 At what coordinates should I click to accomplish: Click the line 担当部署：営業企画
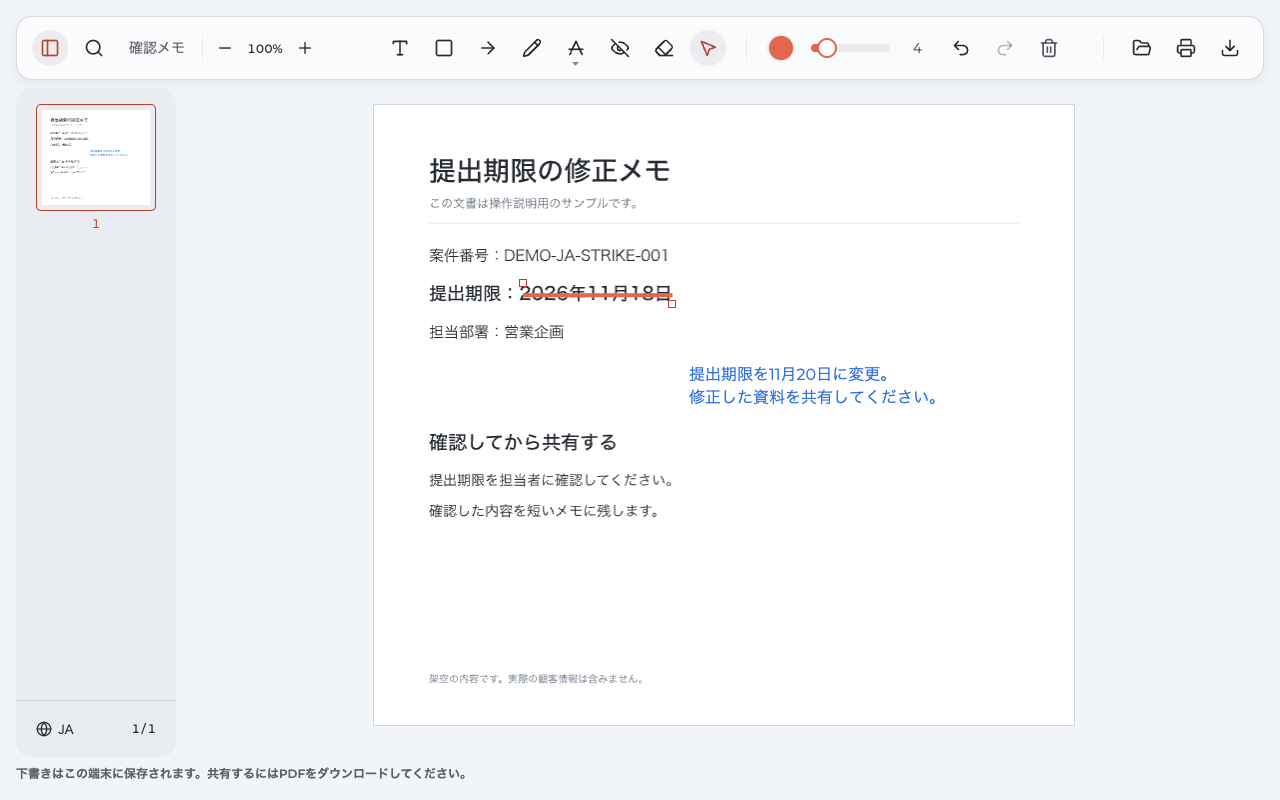(497, 332)
